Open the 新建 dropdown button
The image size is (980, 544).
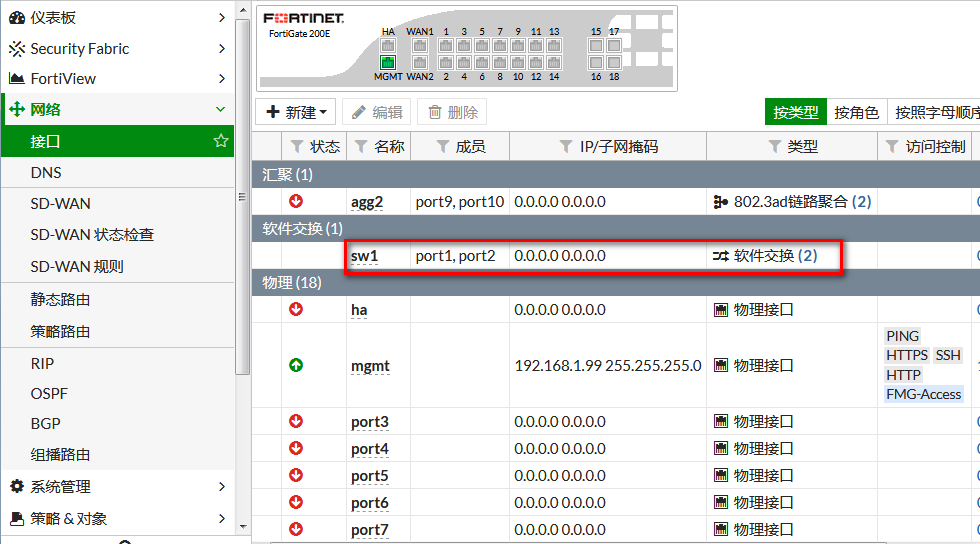tap(296, 113)
